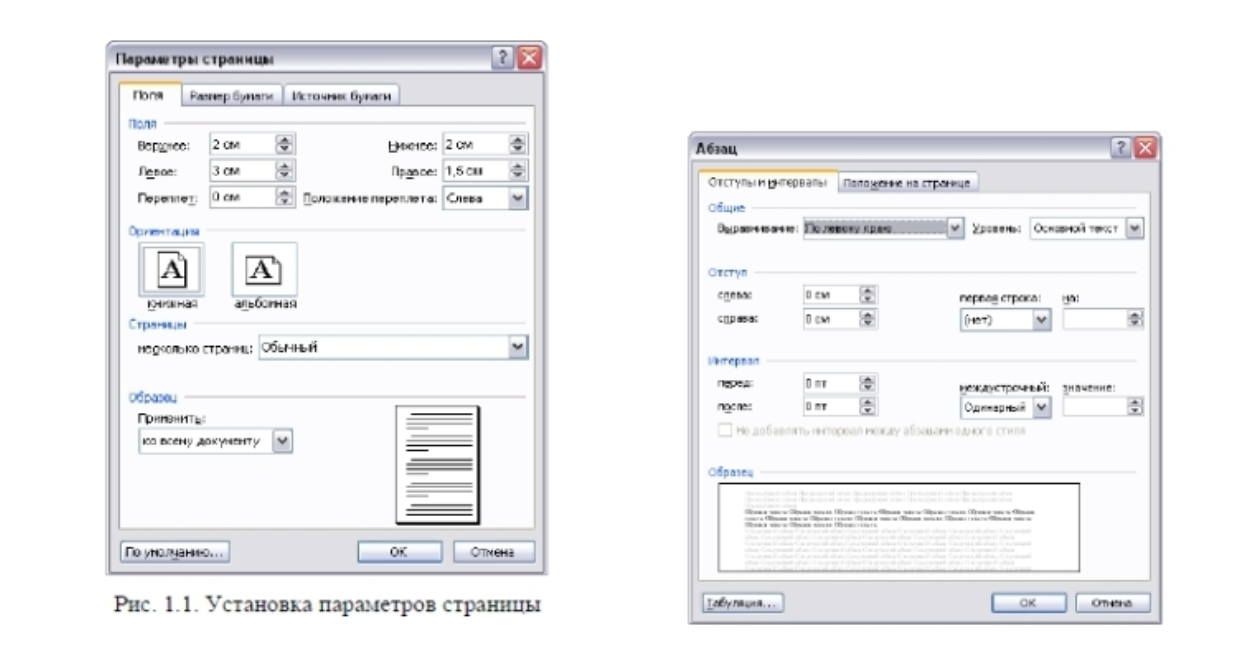The width and height of the screenshot is (1248, 647).
Task: Click help icon in Абзац dialog
Action: pos(1122,149)
